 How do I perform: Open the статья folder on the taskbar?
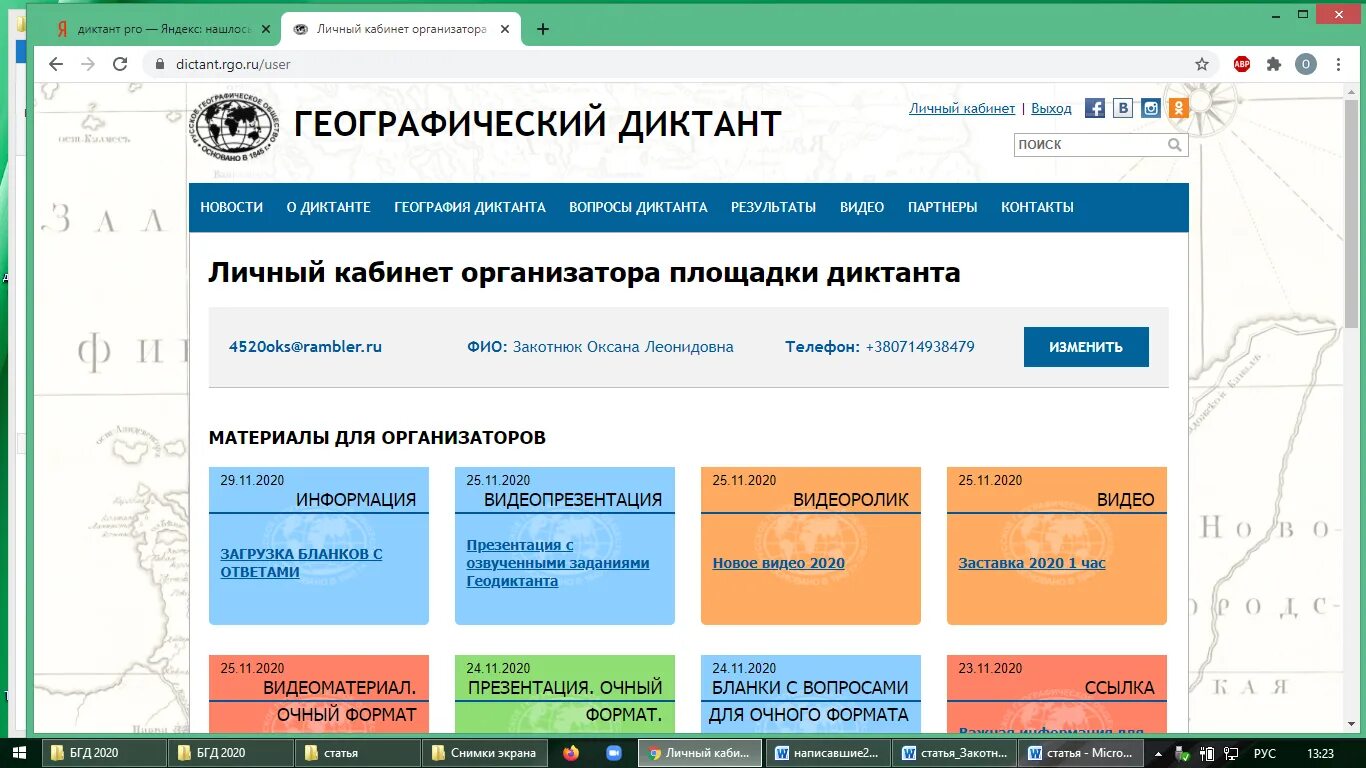pos(358,753)
